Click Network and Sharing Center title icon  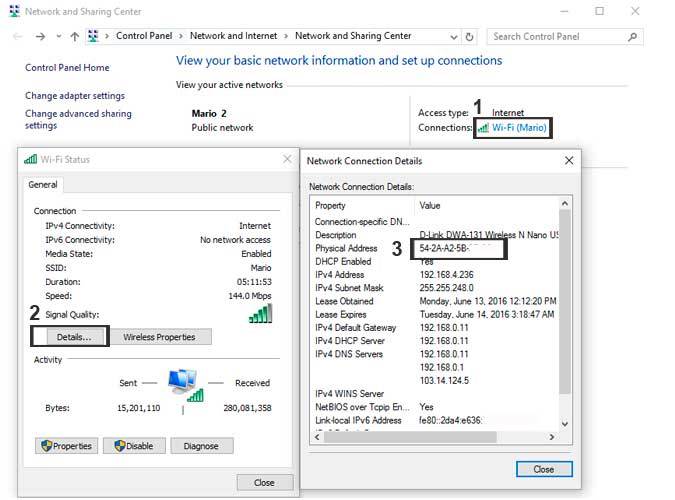(15, 11)
